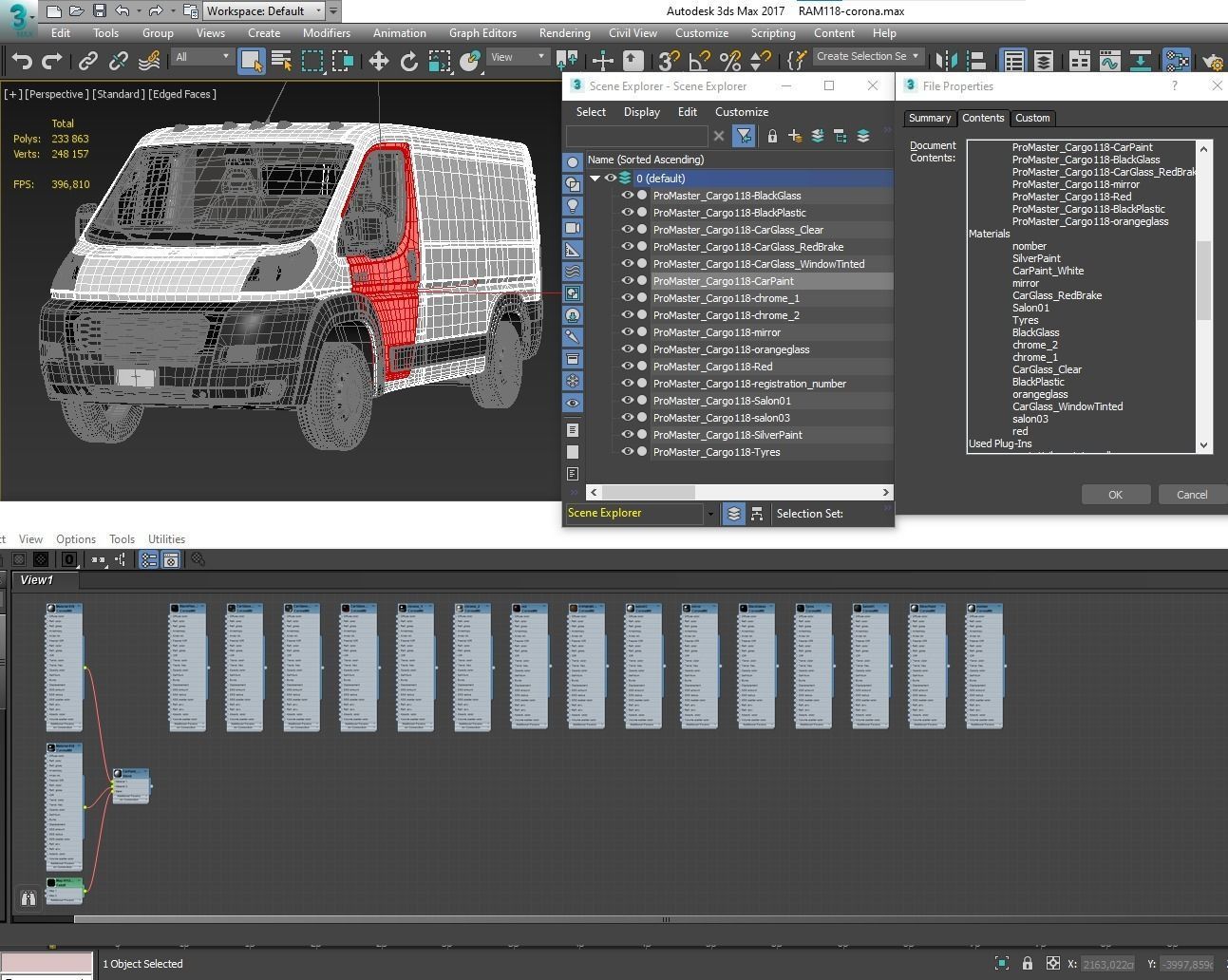
Task: Click OK in File Properties dialog
Action: point(1115,495)
